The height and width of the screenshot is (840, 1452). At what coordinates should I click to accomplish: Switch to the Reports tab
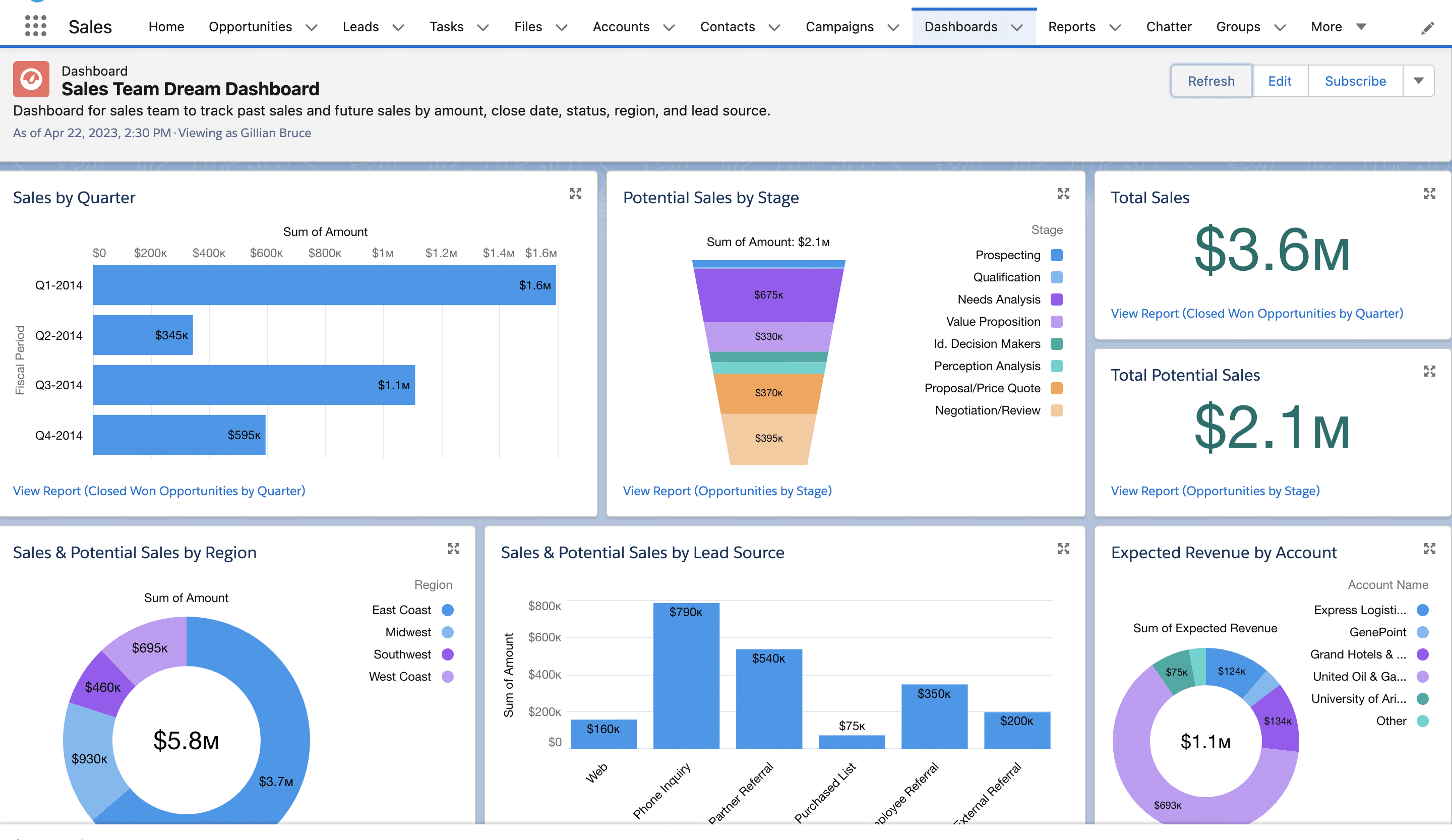[1071, 27]
